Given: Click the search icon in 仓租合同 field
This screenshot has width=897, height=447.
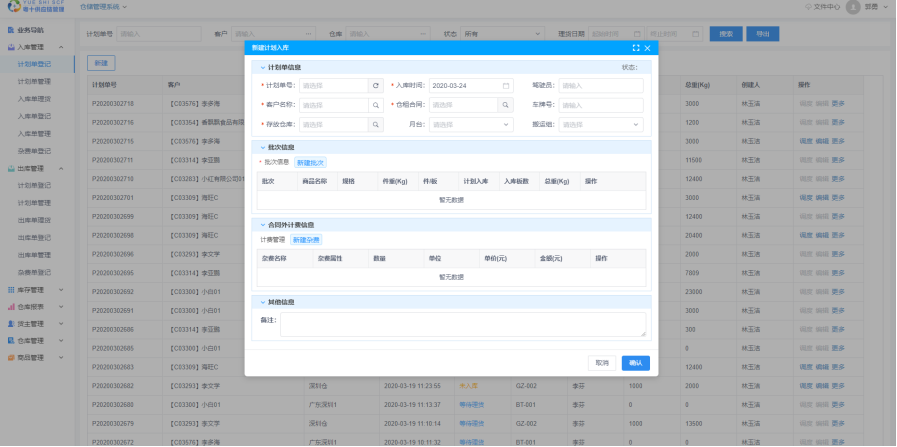Looking at the screenshot, I should [506, 105].
